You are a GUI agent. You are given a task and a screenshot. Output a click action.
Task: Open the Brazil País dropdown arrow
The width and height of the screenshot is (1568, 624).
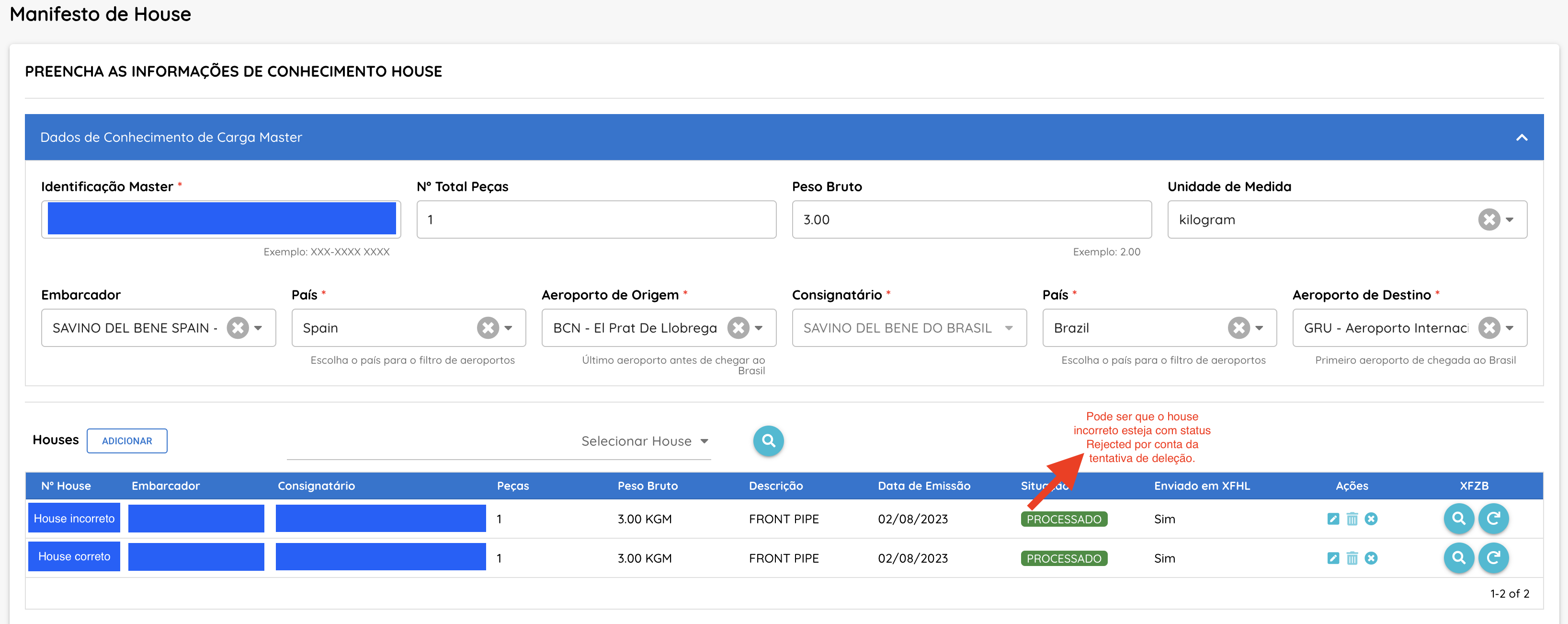coord(1259,328)
